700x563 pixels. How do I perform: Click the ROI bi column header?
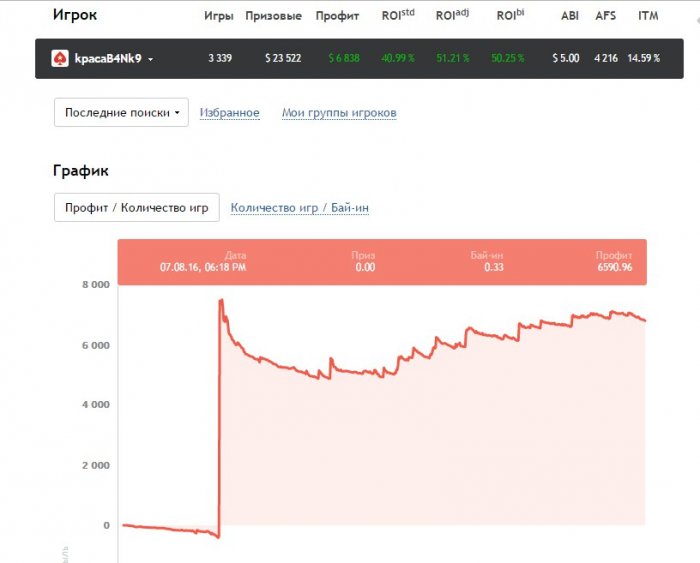(510, 15)
